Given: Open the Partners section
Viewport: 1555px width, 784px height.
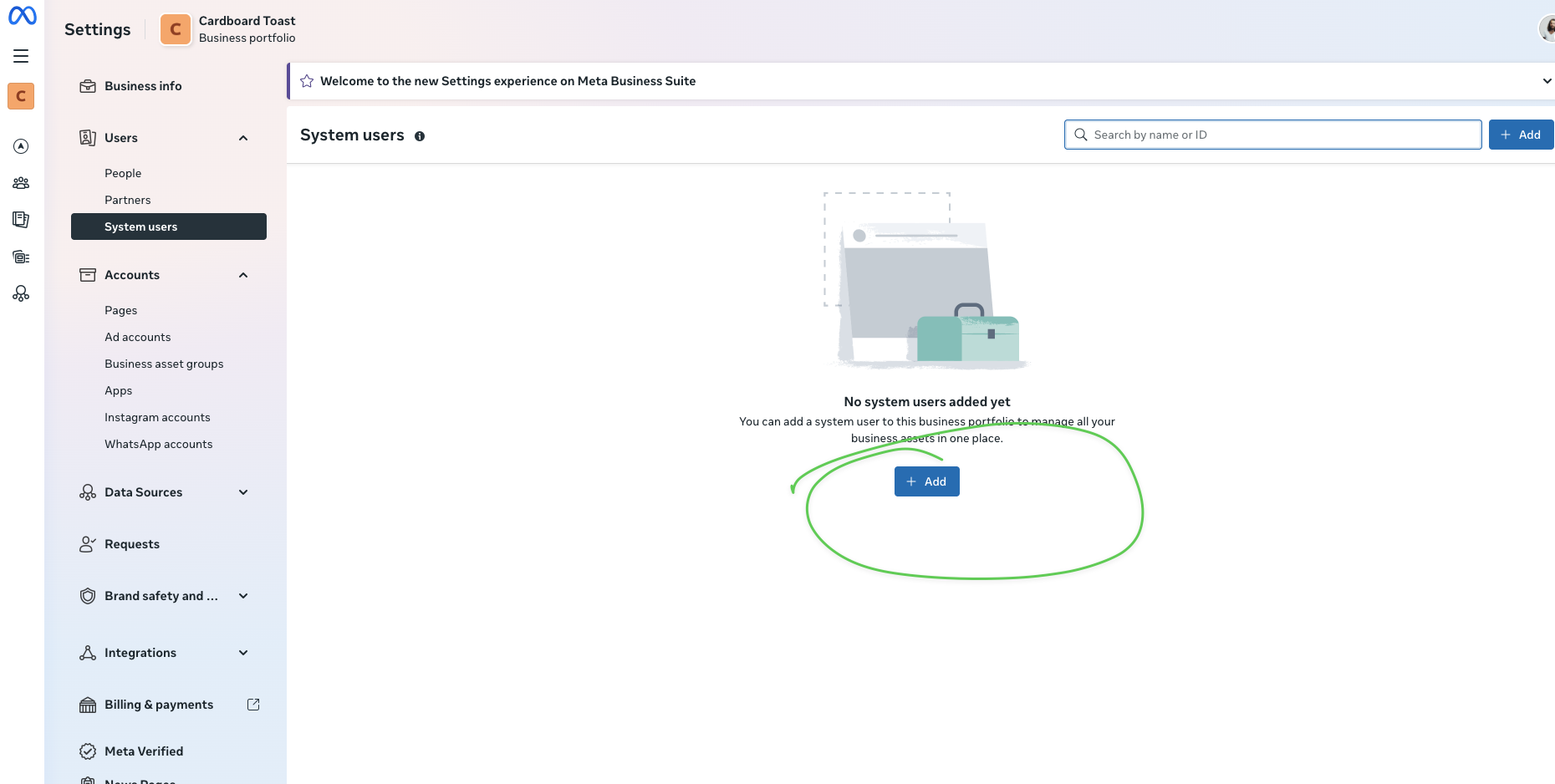Looking at the screenshot, I should [127, 200].
